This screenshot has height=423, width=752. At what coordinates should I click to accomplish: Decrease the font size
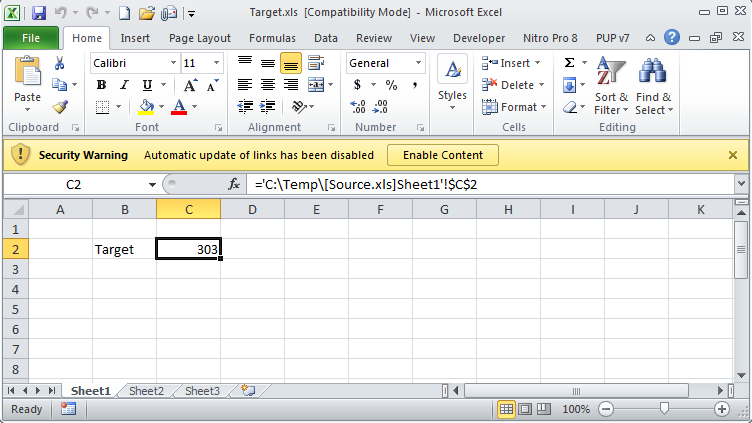(x=212, y=85)
